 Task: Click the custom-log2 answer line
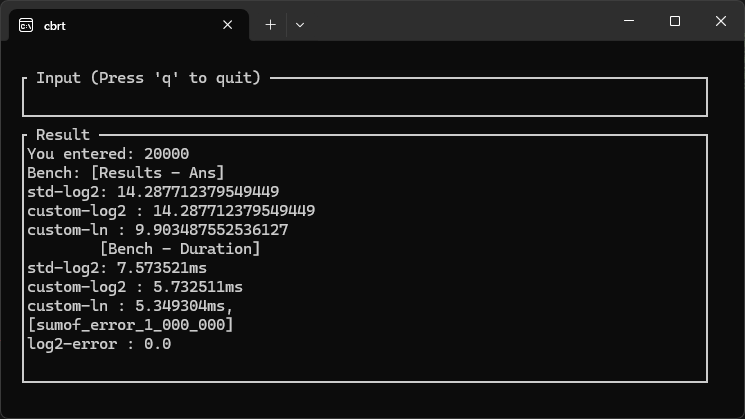171,211
